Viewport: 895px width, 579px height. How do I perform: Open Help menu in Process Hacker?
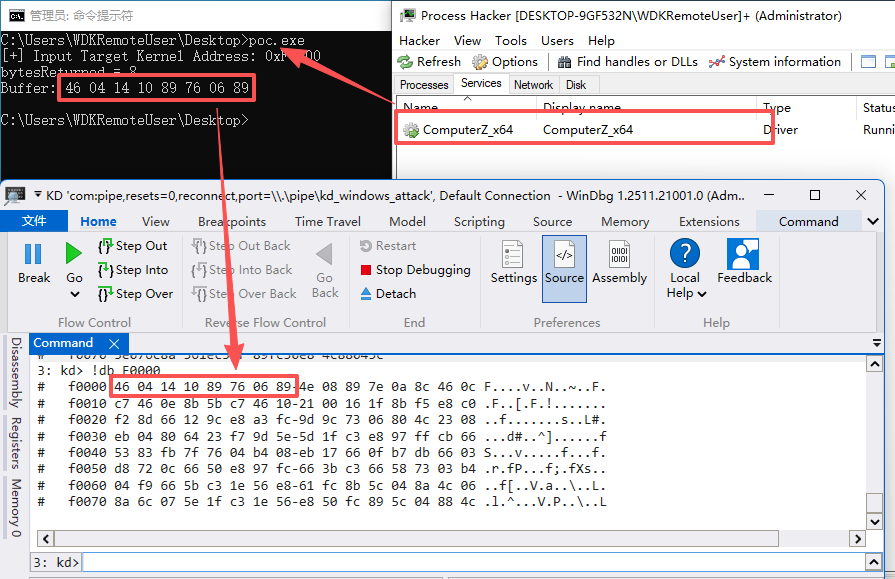tap(601, 41)
